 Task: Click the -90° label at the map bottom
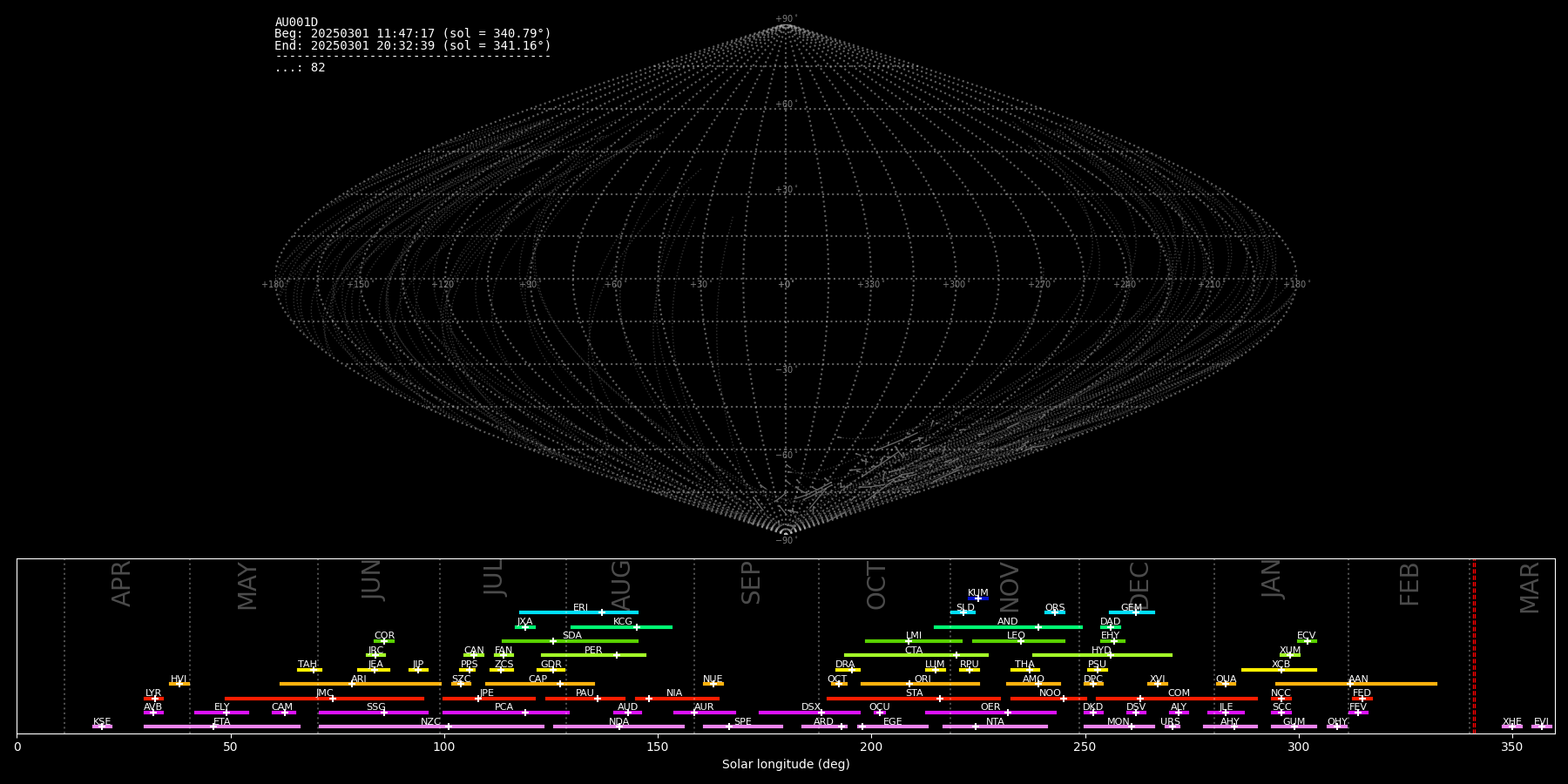tap(785, 541)
